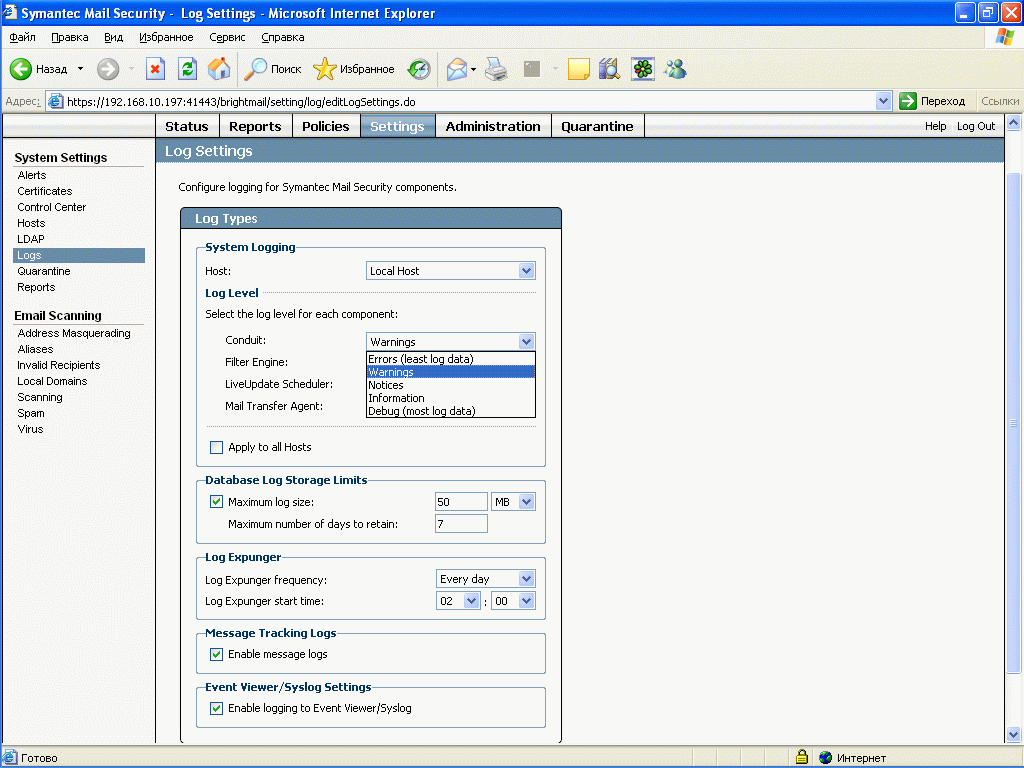Image resolution: width=1024 pixels, height=768 pixels.
Task: Toggle Enable logging to Event Viewer/Syslog
Action: tap(217, 708)
